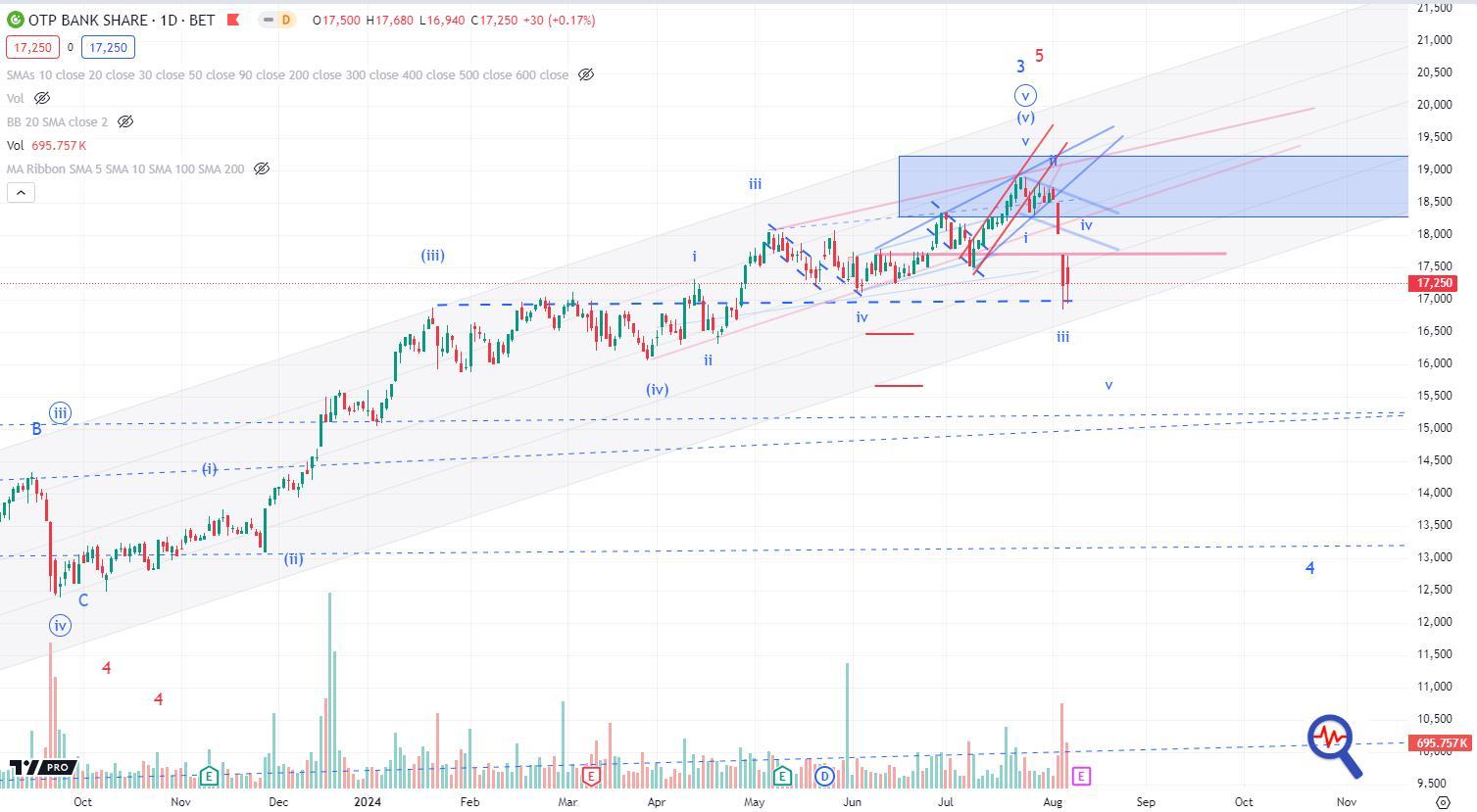Image resolution: width=1477 pixels, height=812 pixels.
Task: Click the orange D delayed-data badge
Action: [x=286, y=20]
